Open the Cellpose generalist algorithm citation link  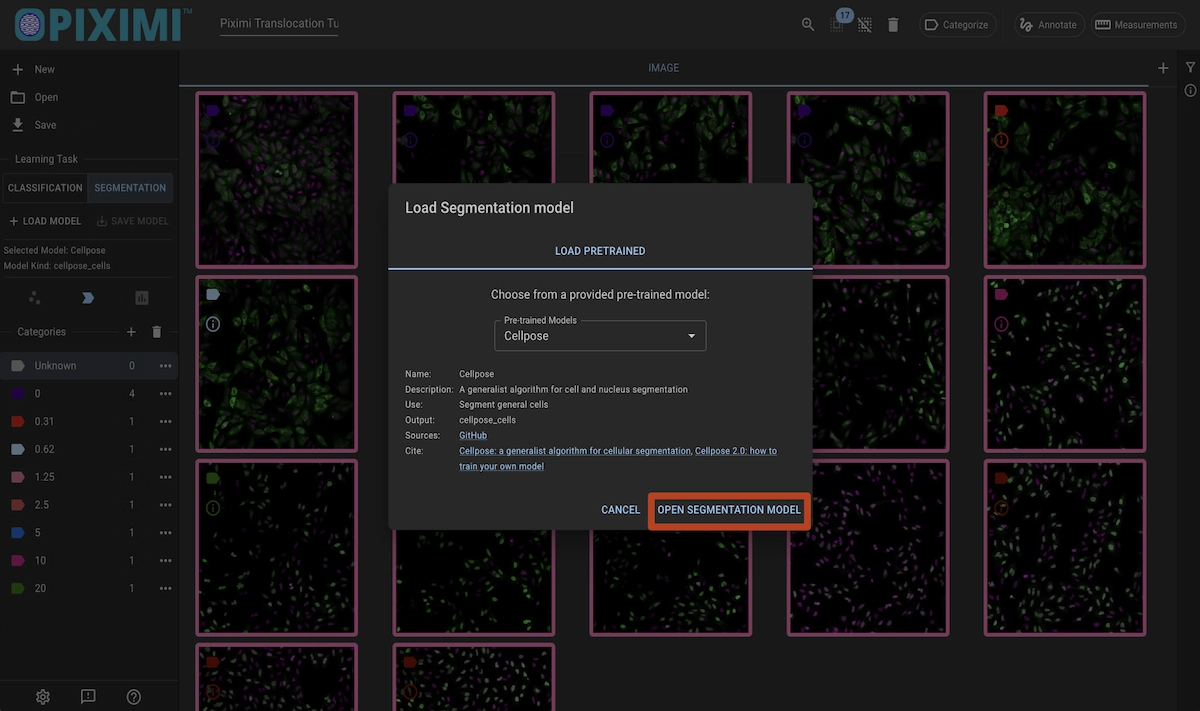pos(575,451)
